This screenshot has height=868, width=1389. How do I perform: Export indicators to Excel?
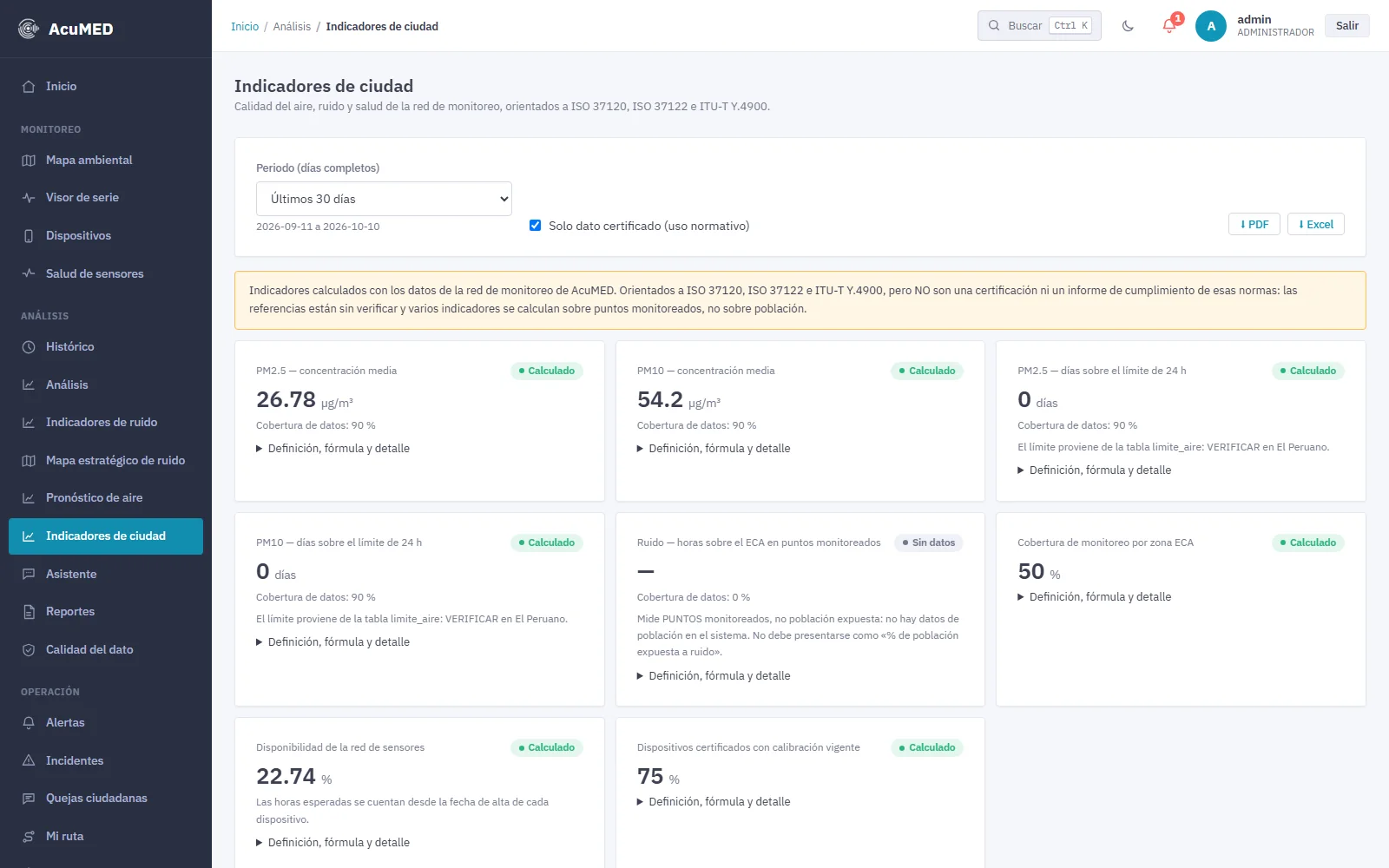click(x=1316, y=224)
